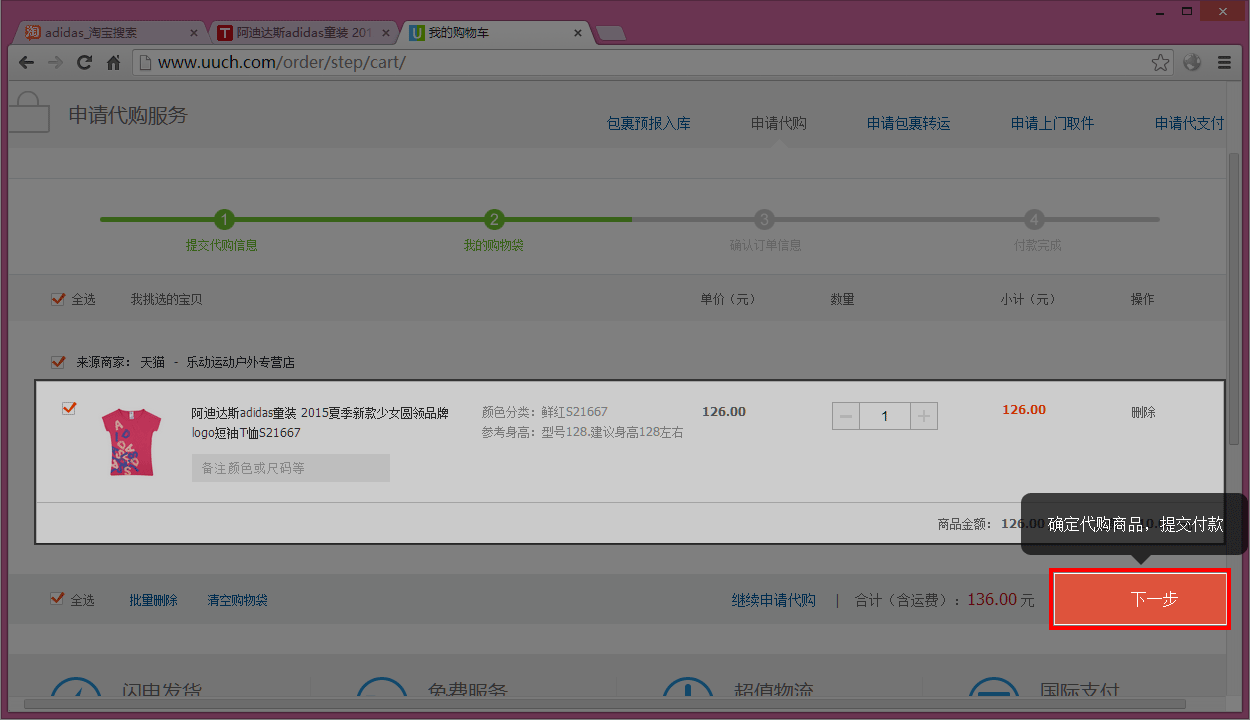Click the unit price 126.00
The height and width of the screenshot is (720, 1250).
coord(724,411)
